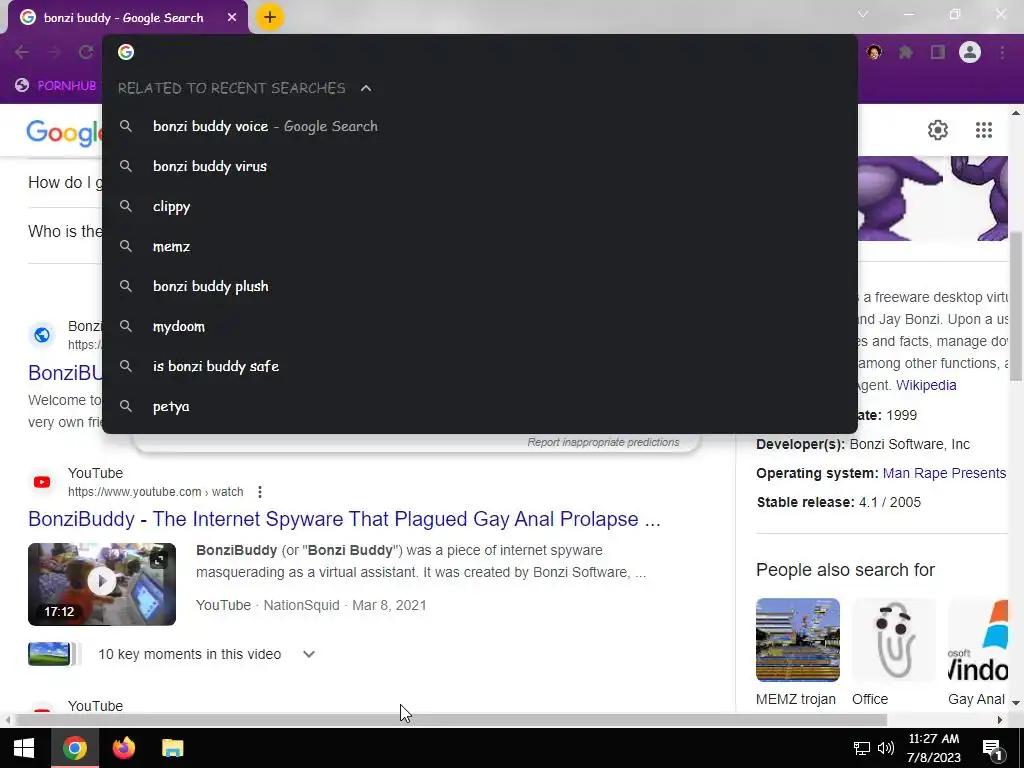Select suggestion bonzi buddy virus

pos(480,167)
